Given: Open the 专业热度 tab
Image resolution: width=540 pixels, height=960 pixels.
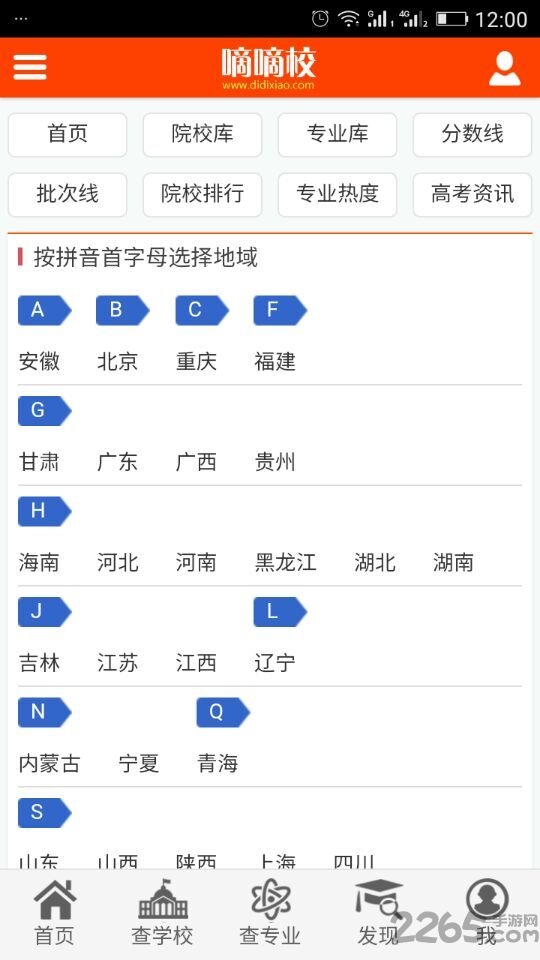Looking at the screenshot, I should [x=337, y=195].
